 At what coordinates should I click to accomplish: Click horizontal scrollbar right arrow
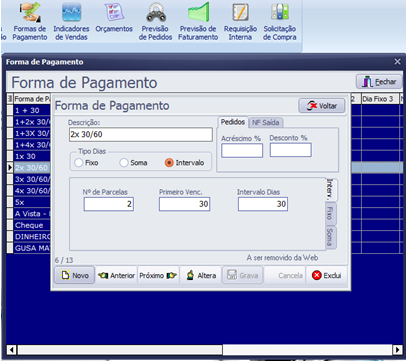coord(397,350)
